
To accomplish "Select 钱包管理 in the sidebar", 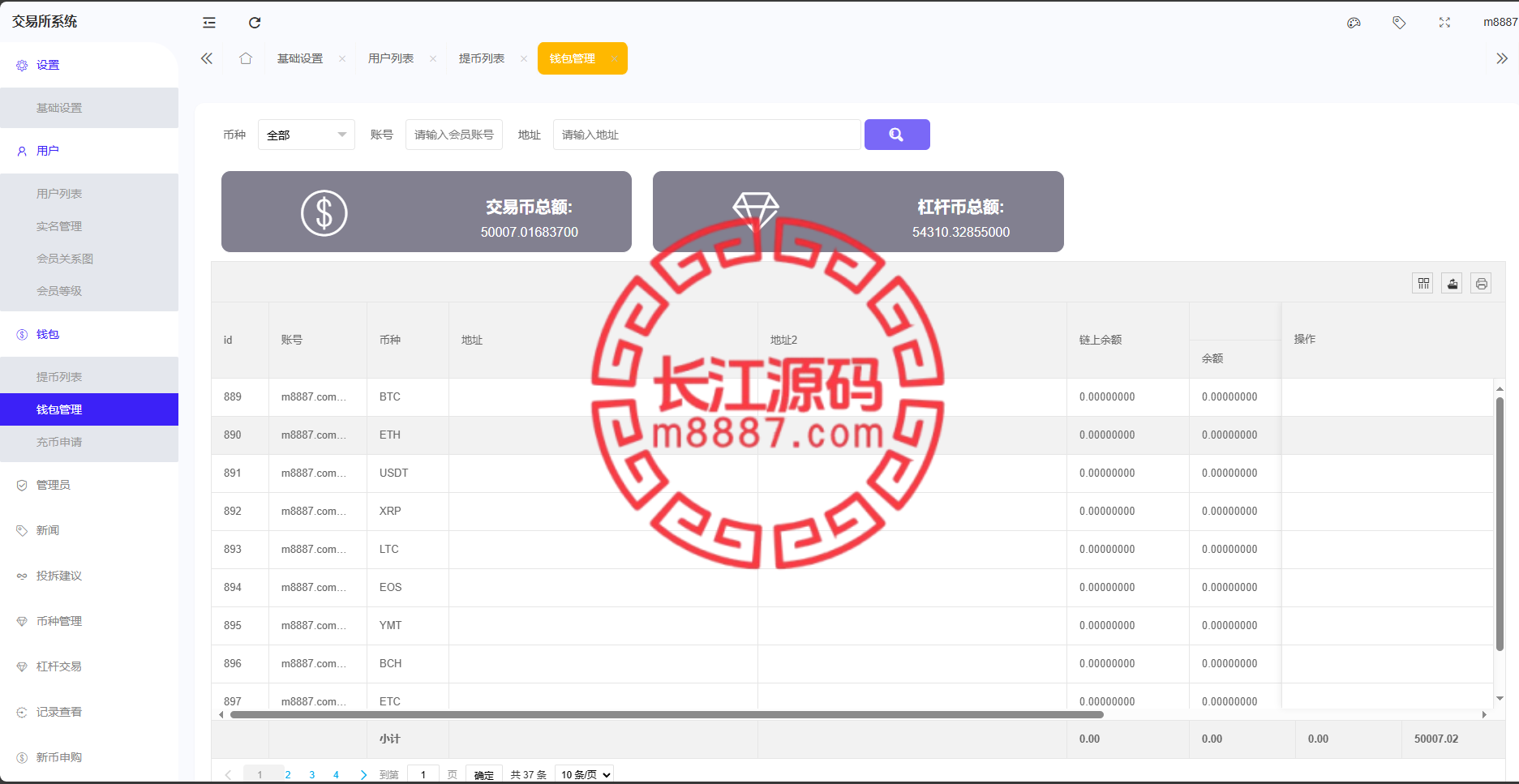I will coord(89,409).
